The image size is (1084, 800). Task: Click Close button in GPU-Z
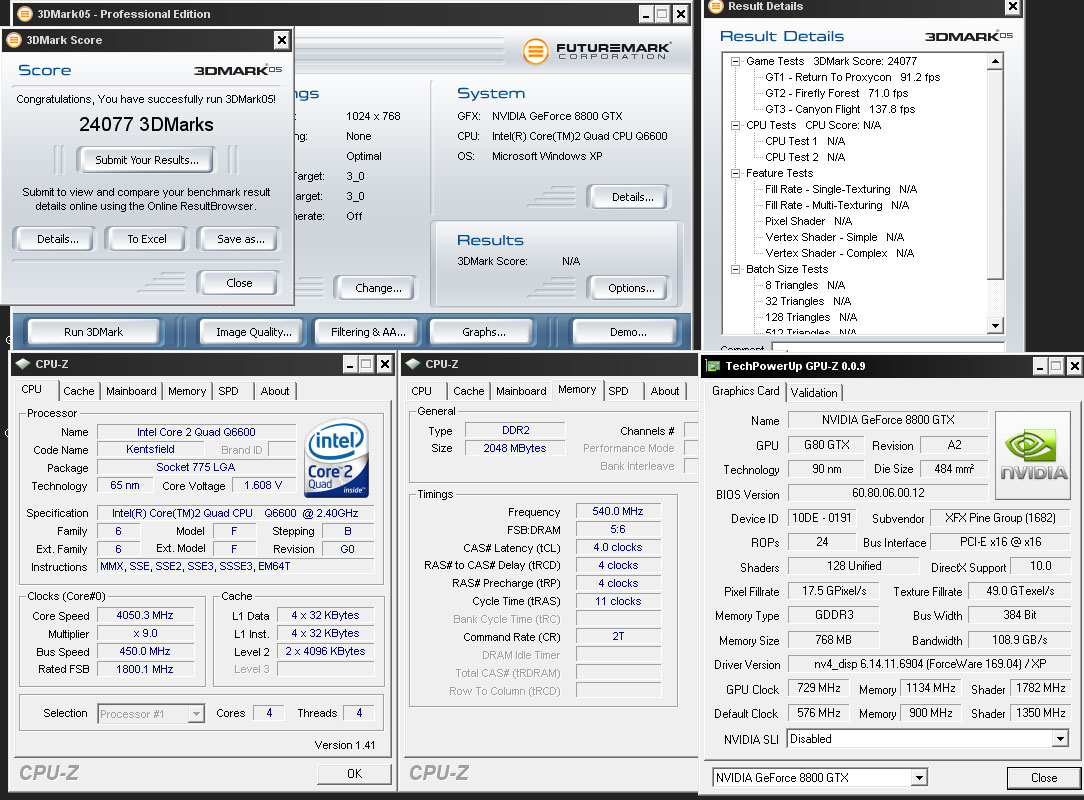pyautogui.click(x=1044, y=778)
